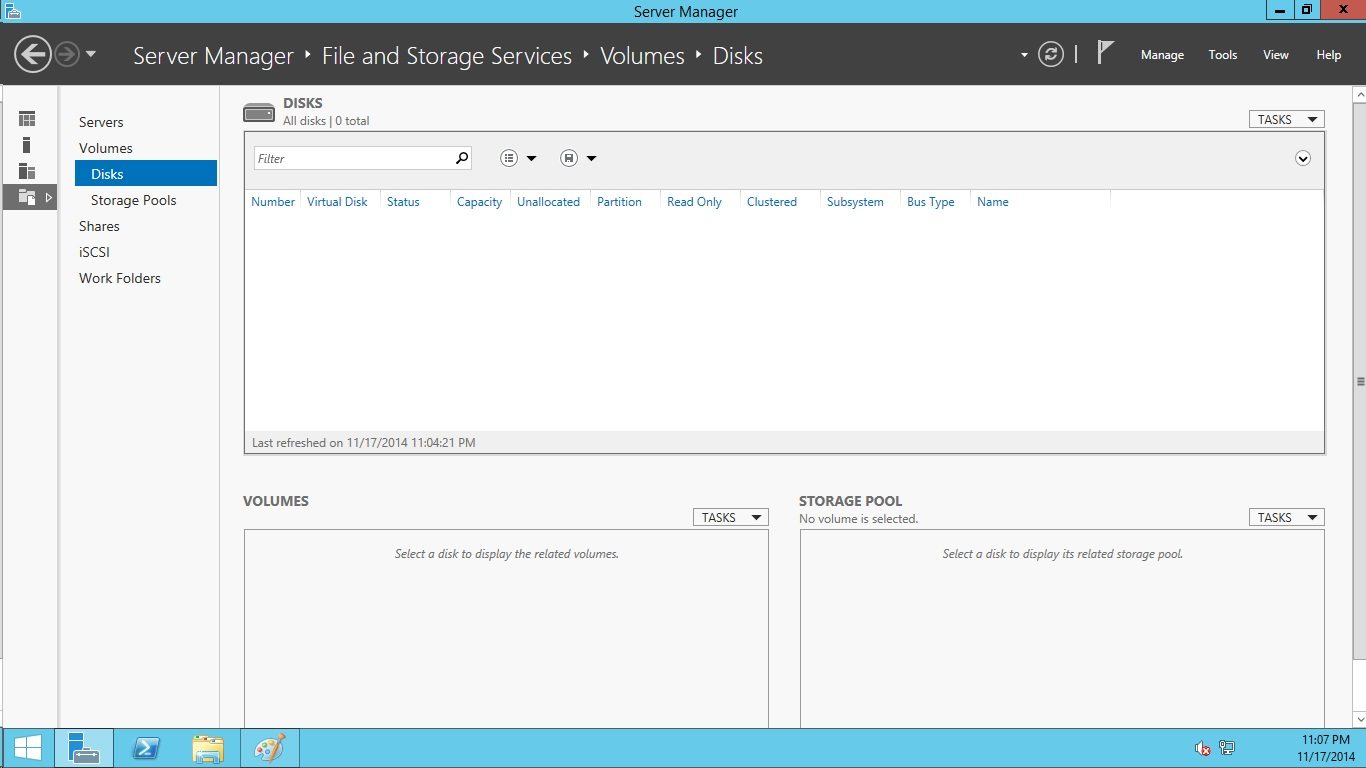Open the small dropdown arrow left of refresh

1024,55
